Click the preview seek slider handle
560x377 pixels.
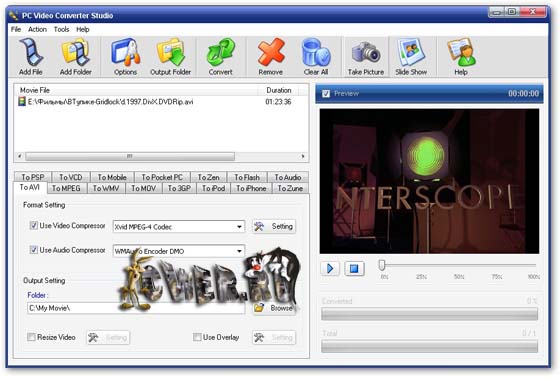tap(382, 265)
